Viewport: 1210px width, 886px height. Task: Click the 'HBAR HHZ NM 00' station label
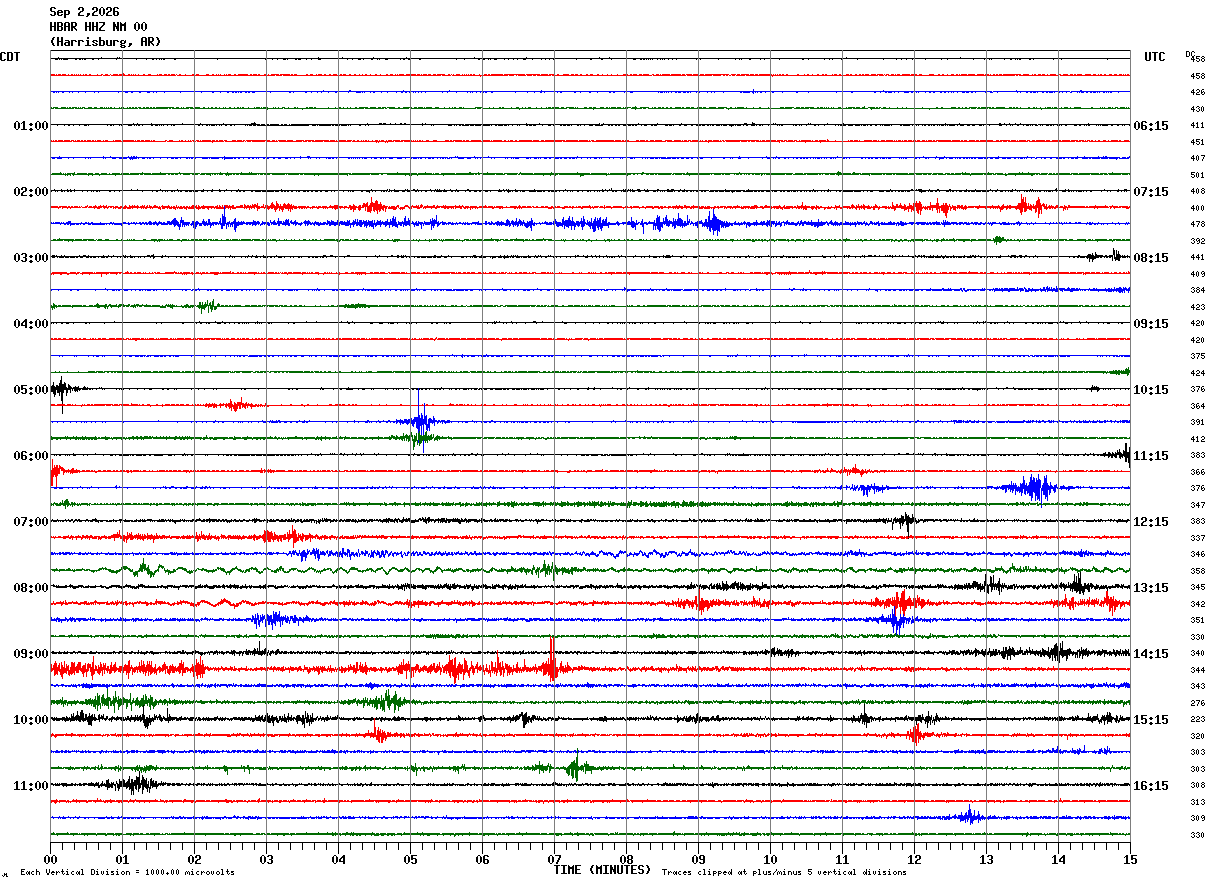[x=98, y=27]
